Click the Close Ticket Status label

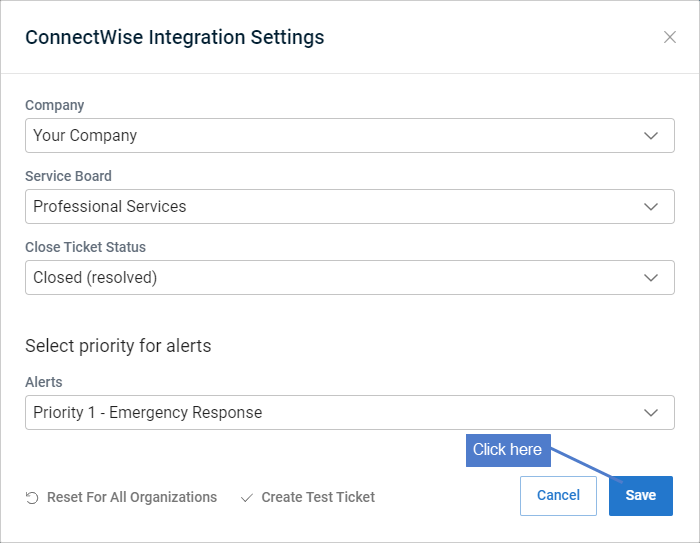(85, 247)
